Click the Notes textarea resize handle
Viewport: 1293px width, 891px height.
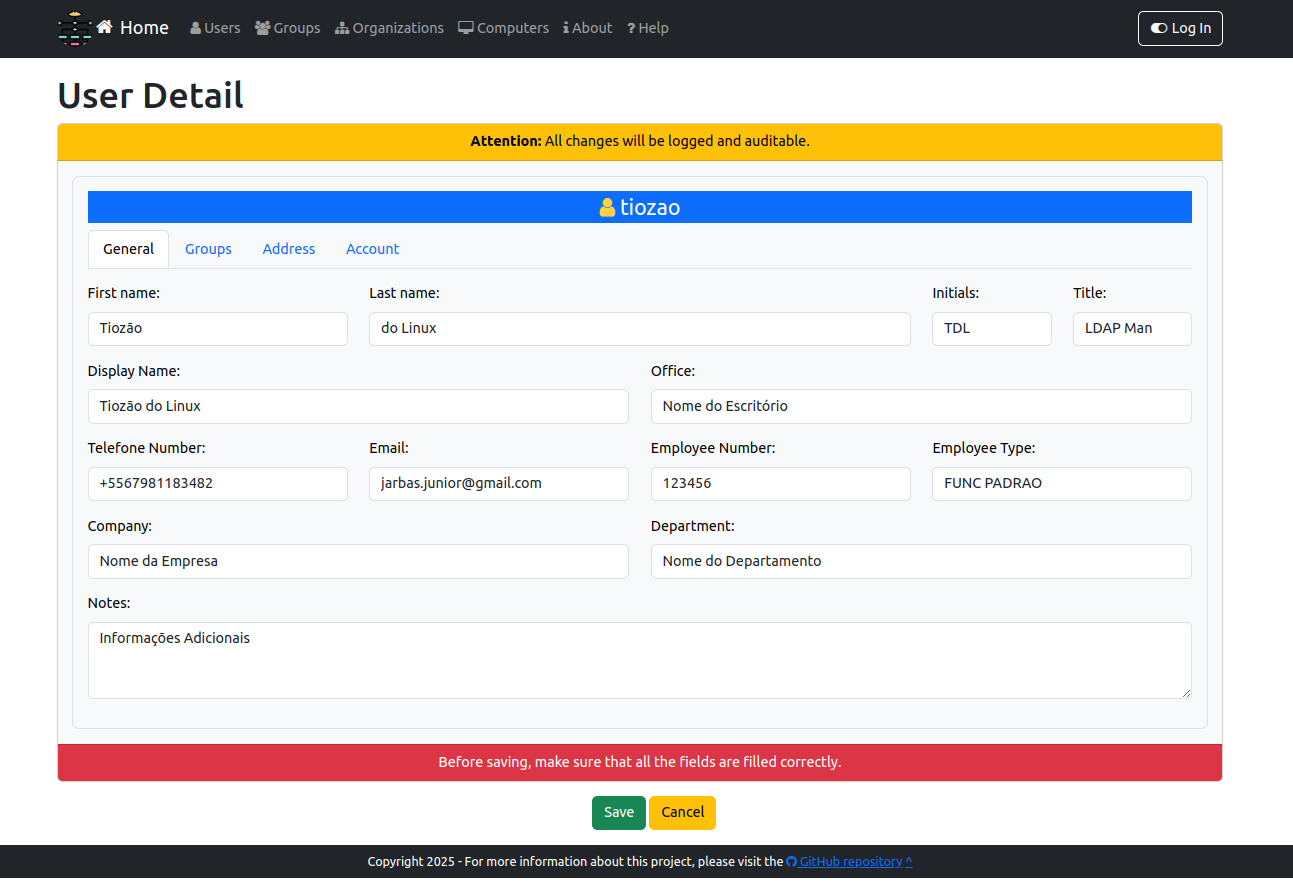click(1186, 692)
